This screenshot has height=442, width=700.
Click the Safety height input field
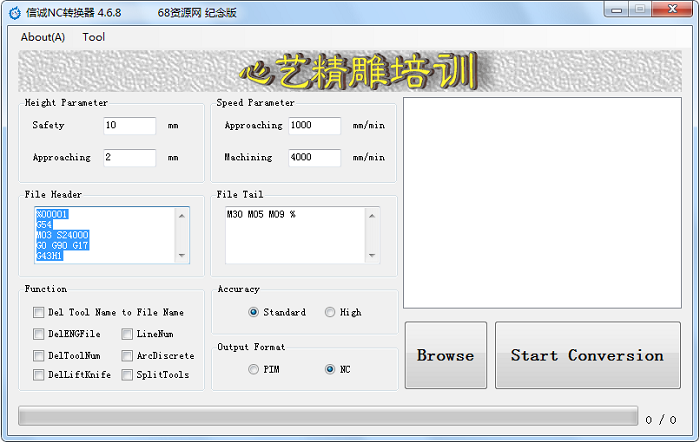pyautogui.click(x=129, y=126)
